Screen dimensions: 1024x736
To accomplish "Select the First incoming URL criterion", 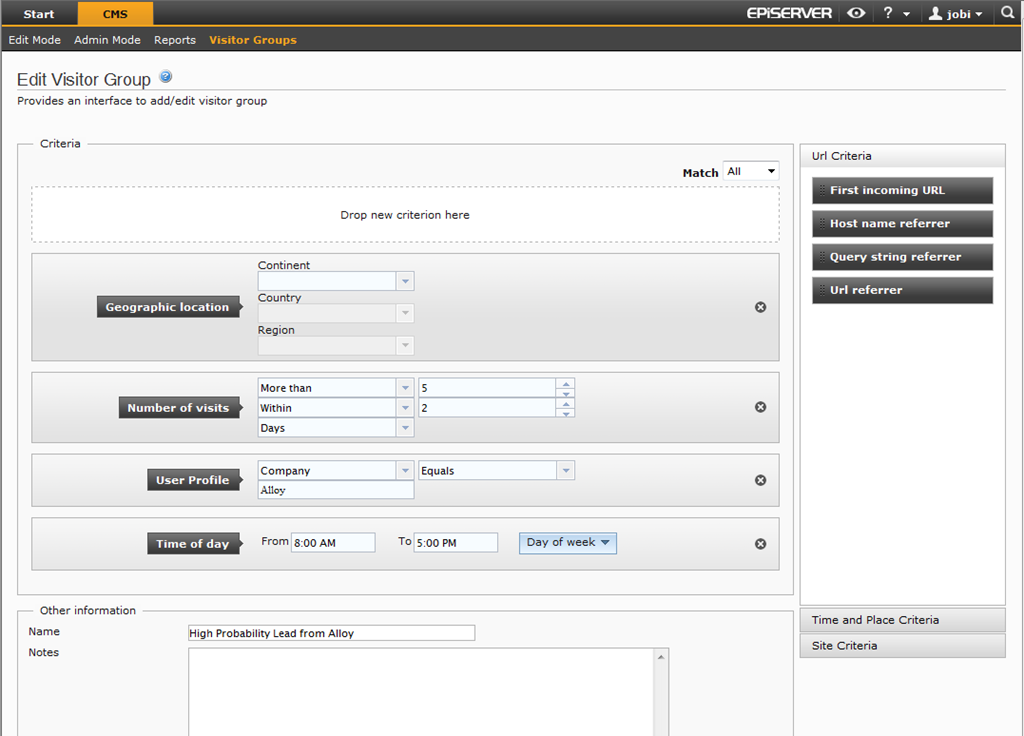I will click(902, 190).
